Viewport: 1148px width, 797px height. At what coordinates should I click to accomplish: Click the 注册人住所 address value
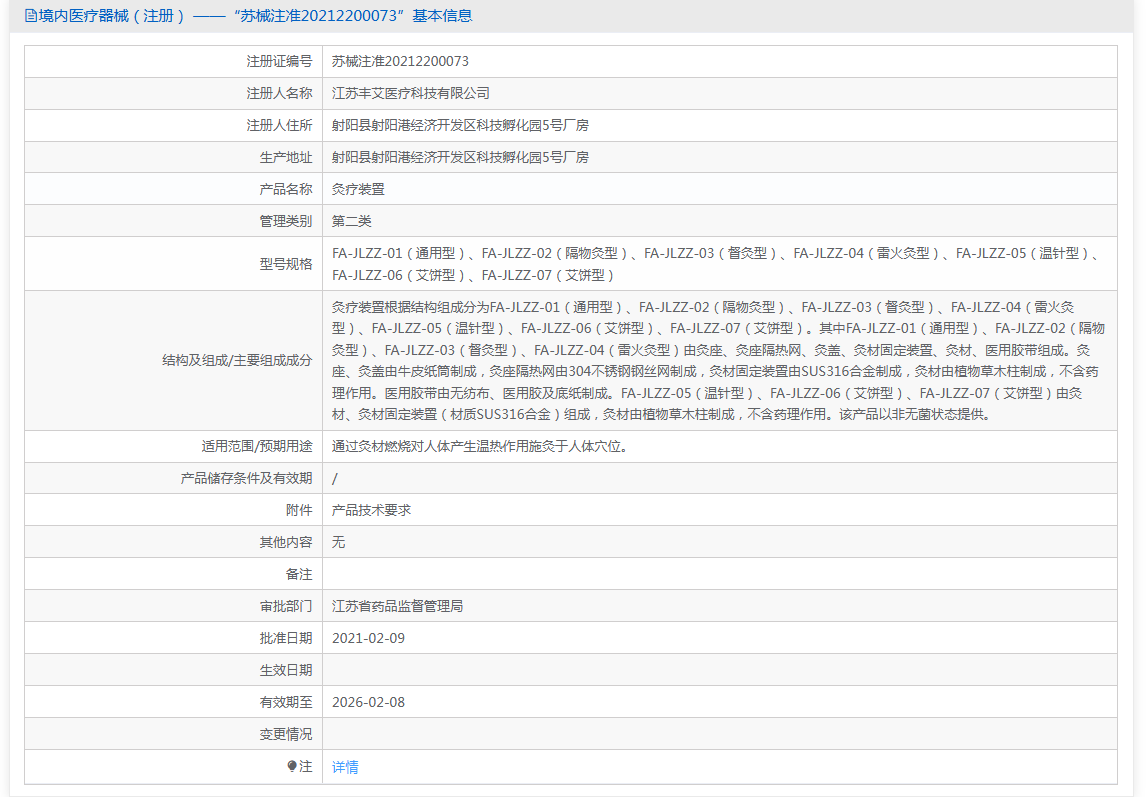coord(461,125)
